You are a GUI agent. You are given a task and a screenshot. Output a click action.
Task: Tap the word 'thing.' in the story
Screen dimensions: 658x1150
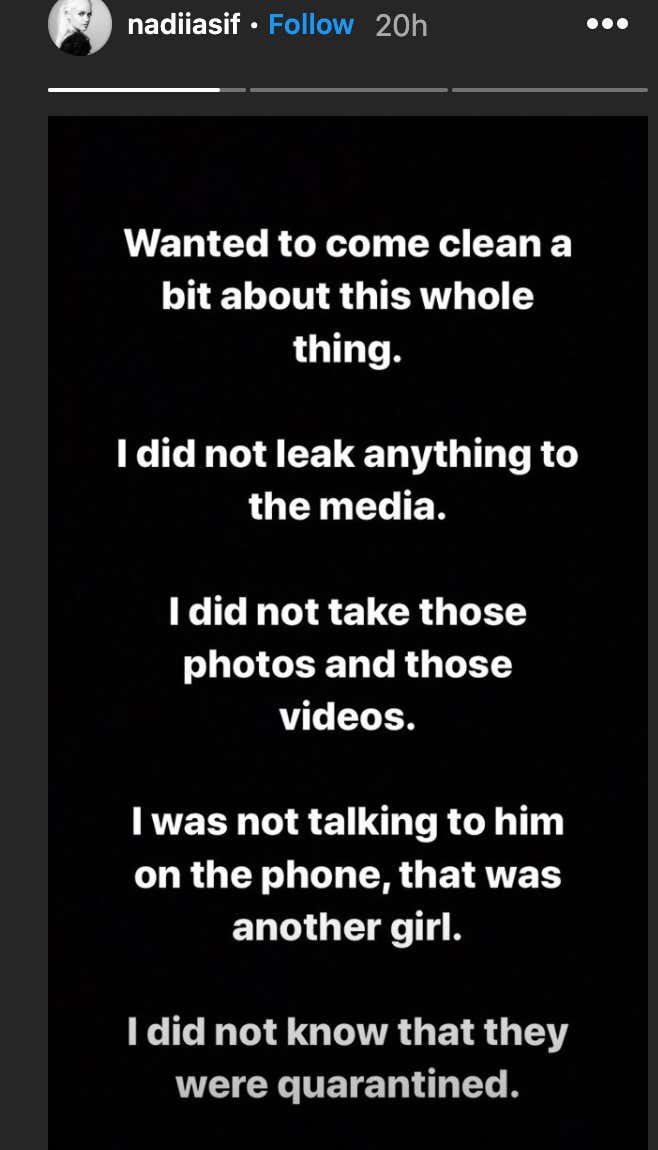(348, 350)
